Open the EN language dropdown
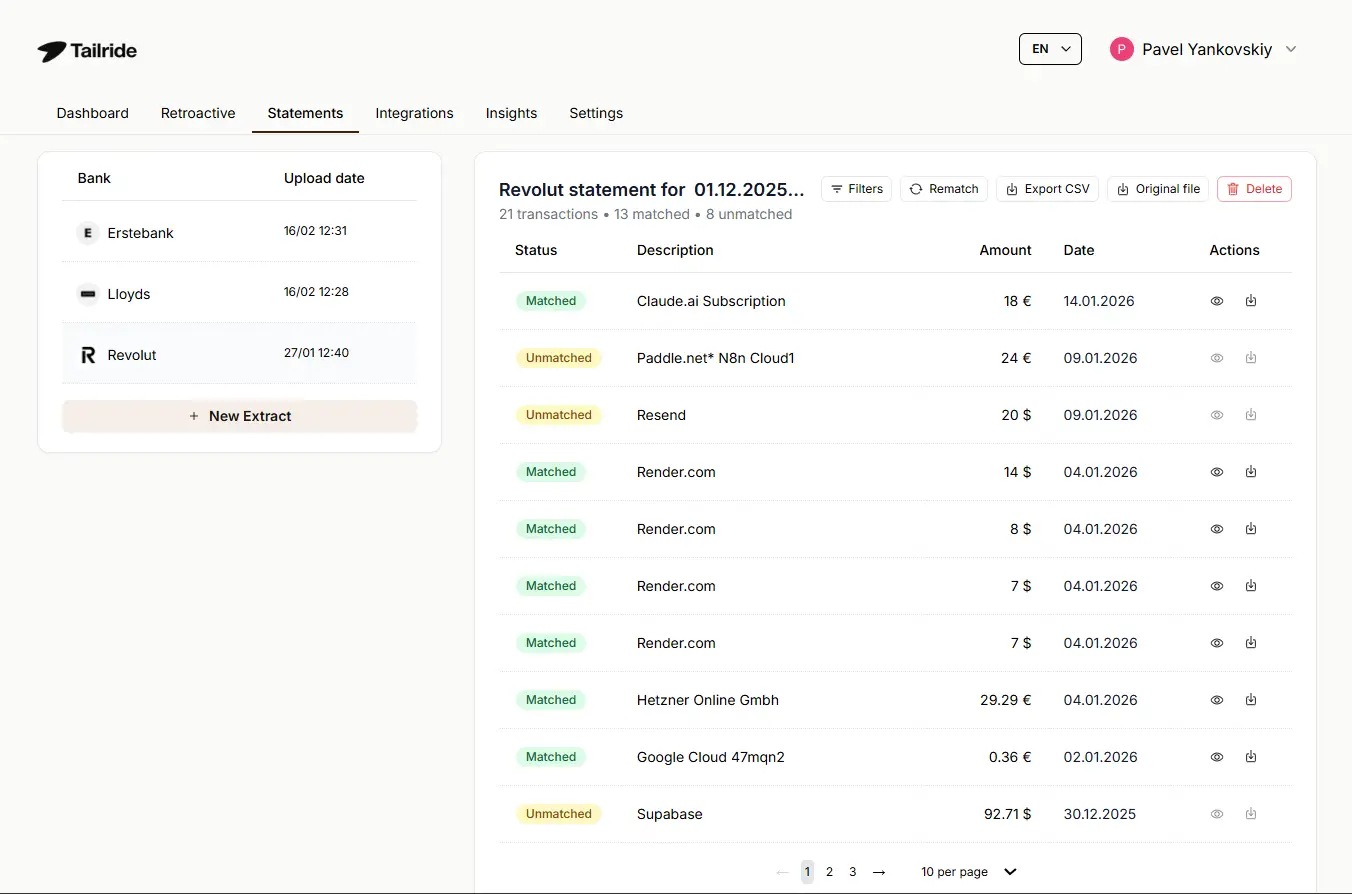 coord(1050,49)
